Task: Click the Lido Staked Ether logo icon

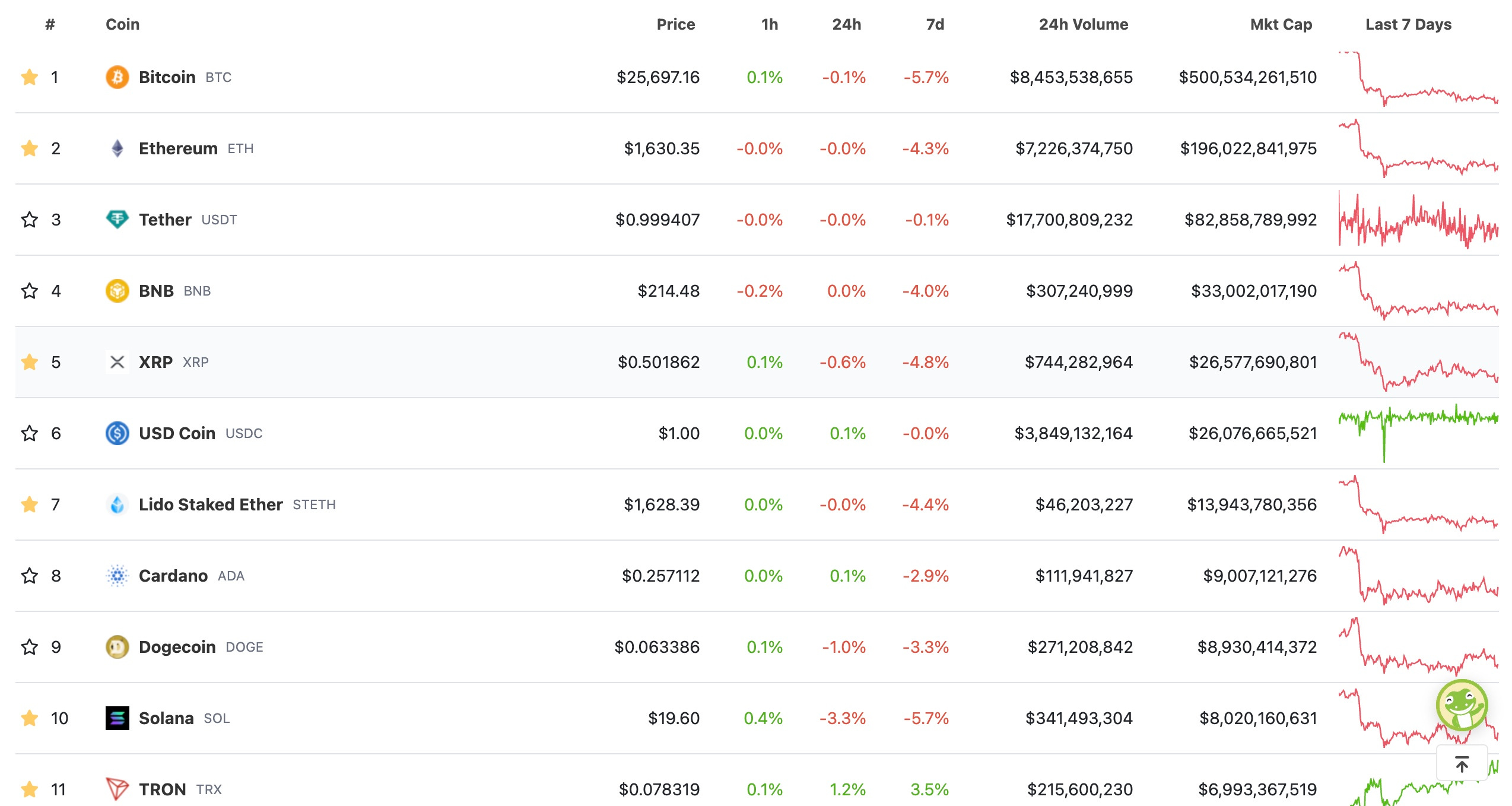Action: (x=117, y=504)
